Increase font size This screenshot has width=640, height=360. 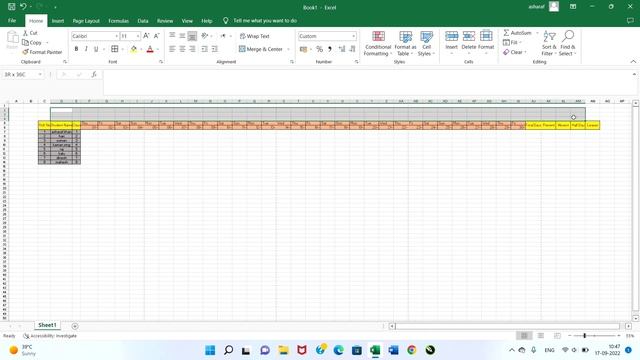[146, 36]
